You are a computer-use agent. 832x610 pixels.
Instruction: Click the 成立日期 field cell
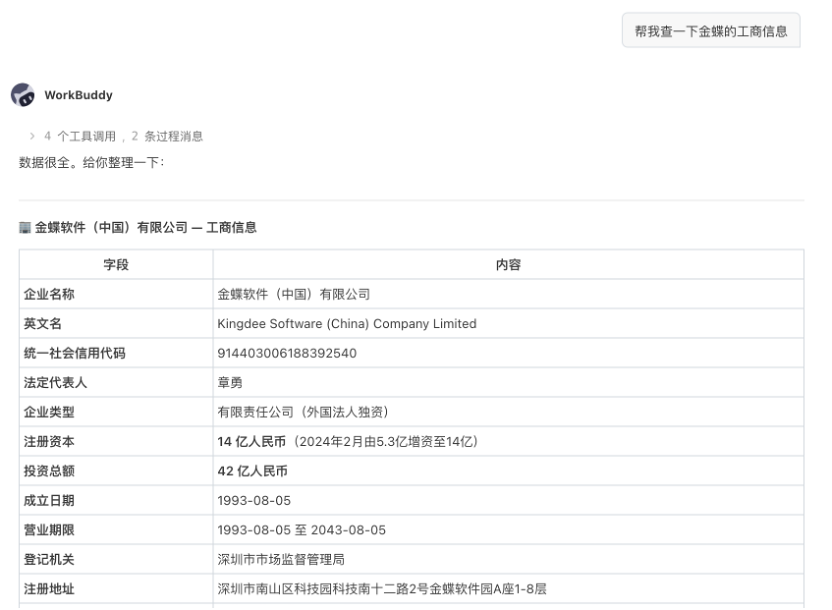[116, 500]
